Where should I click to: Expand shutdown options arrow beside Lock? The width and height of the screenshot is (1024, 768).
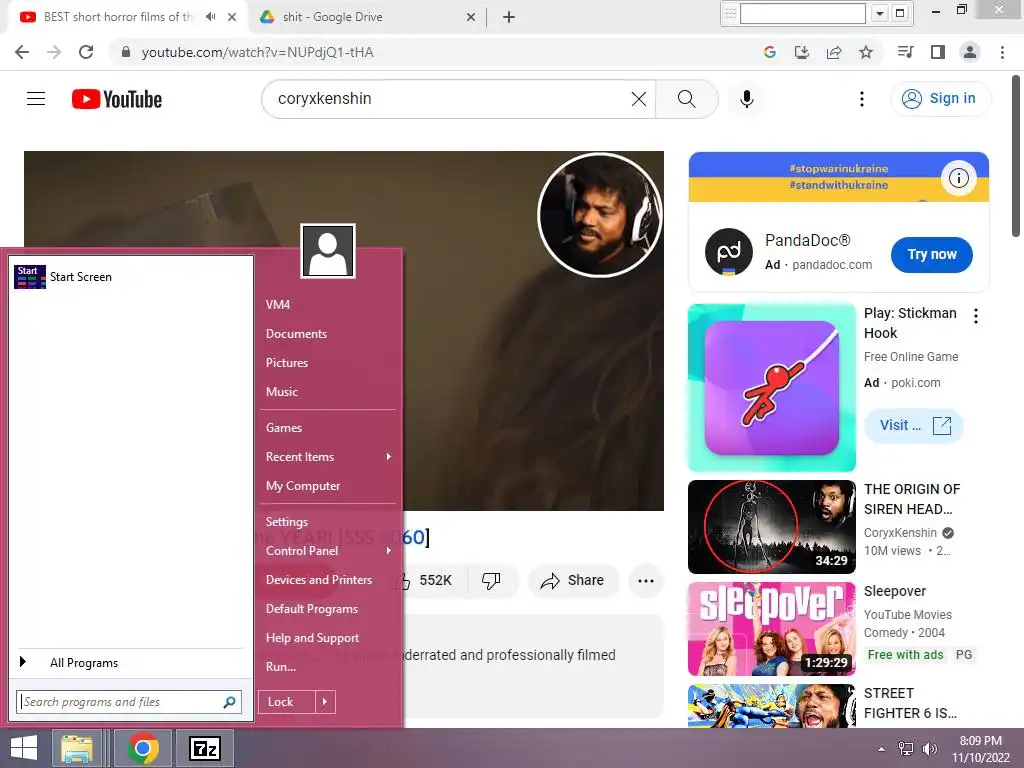pos(325,702)
